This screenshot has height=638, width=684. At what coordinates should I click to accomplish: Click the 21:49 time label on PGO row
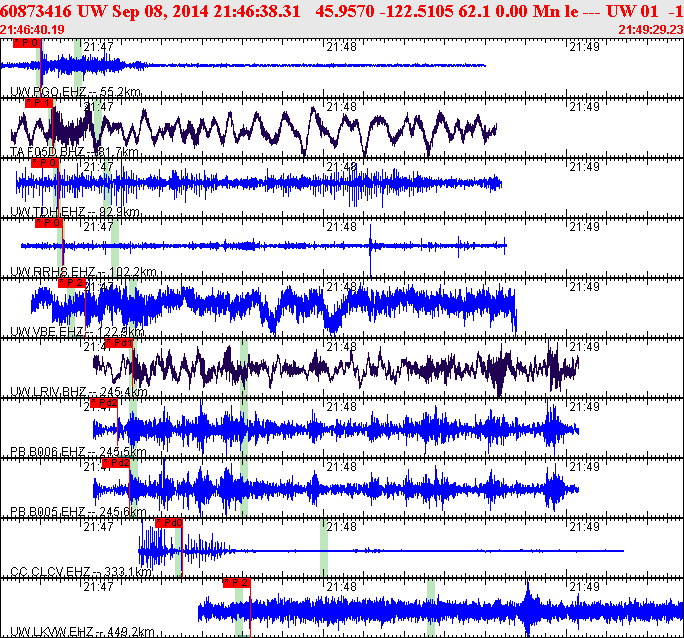click(585, 47)
